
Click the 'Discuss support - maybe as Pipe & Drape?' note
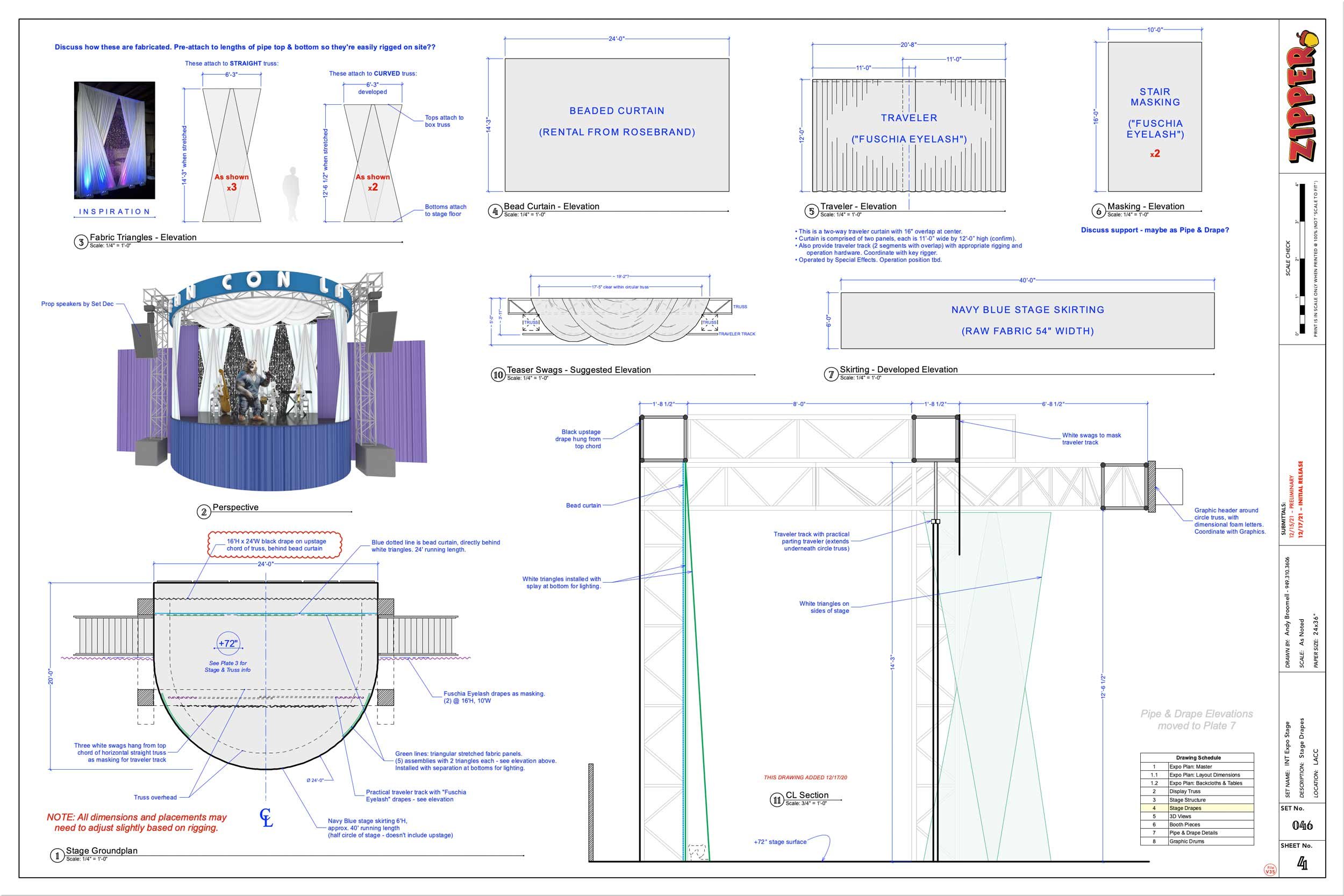click(1155, 230)
